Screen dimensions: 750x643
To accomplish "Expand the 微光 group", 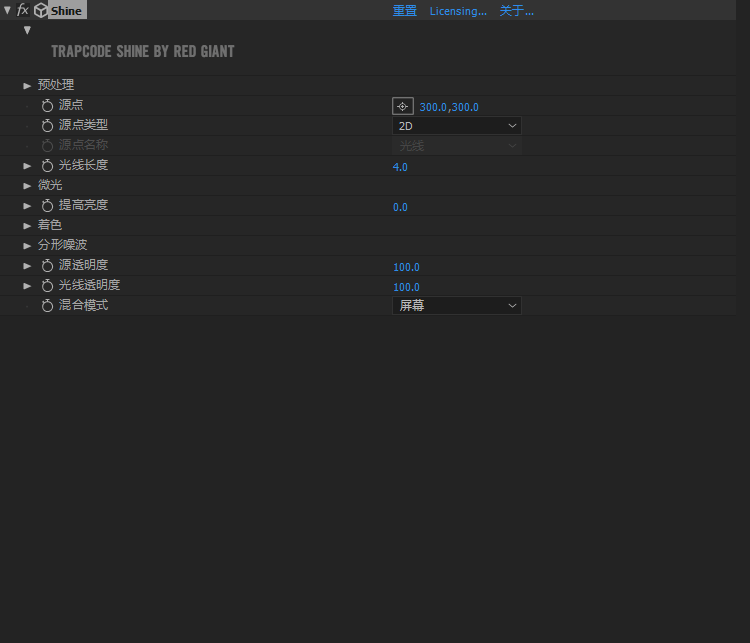I will point(27,186).
